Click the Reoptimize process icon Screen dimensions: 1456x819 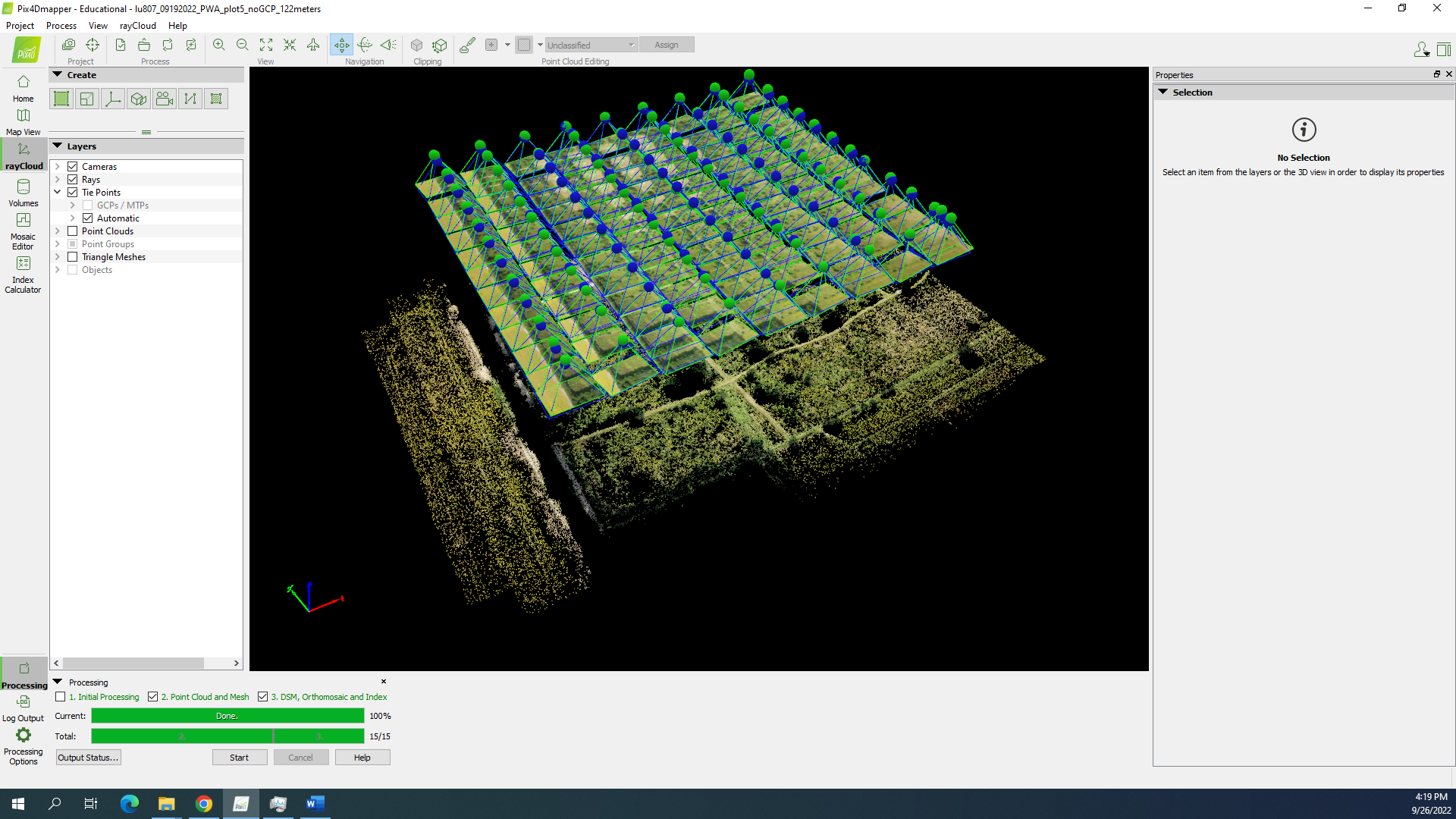tap(168, 45)
